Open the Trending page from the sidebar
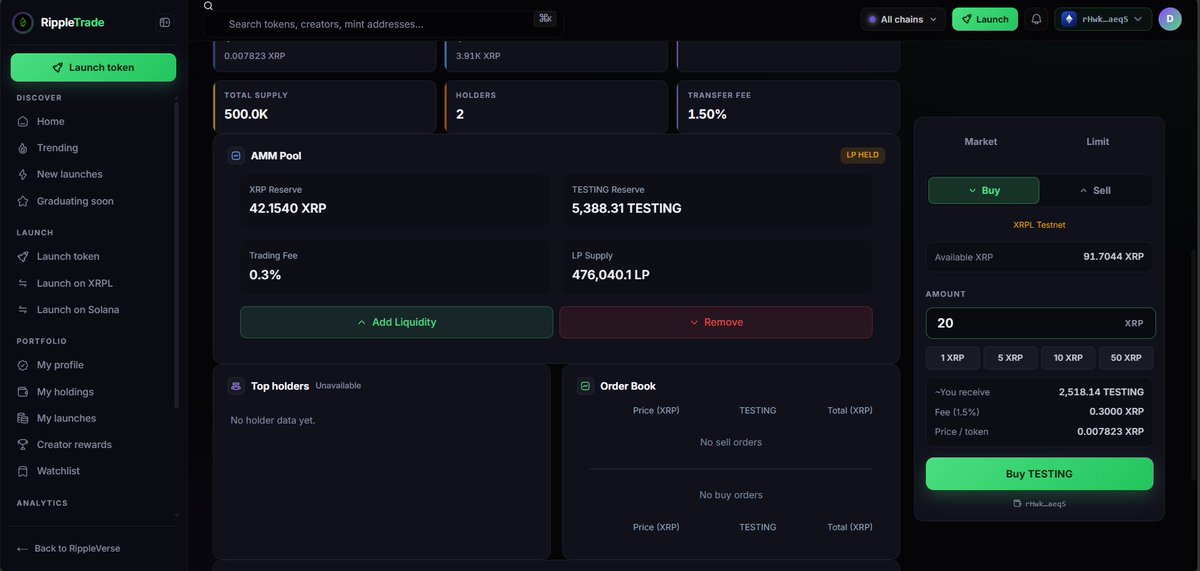 tap(57, 148)
